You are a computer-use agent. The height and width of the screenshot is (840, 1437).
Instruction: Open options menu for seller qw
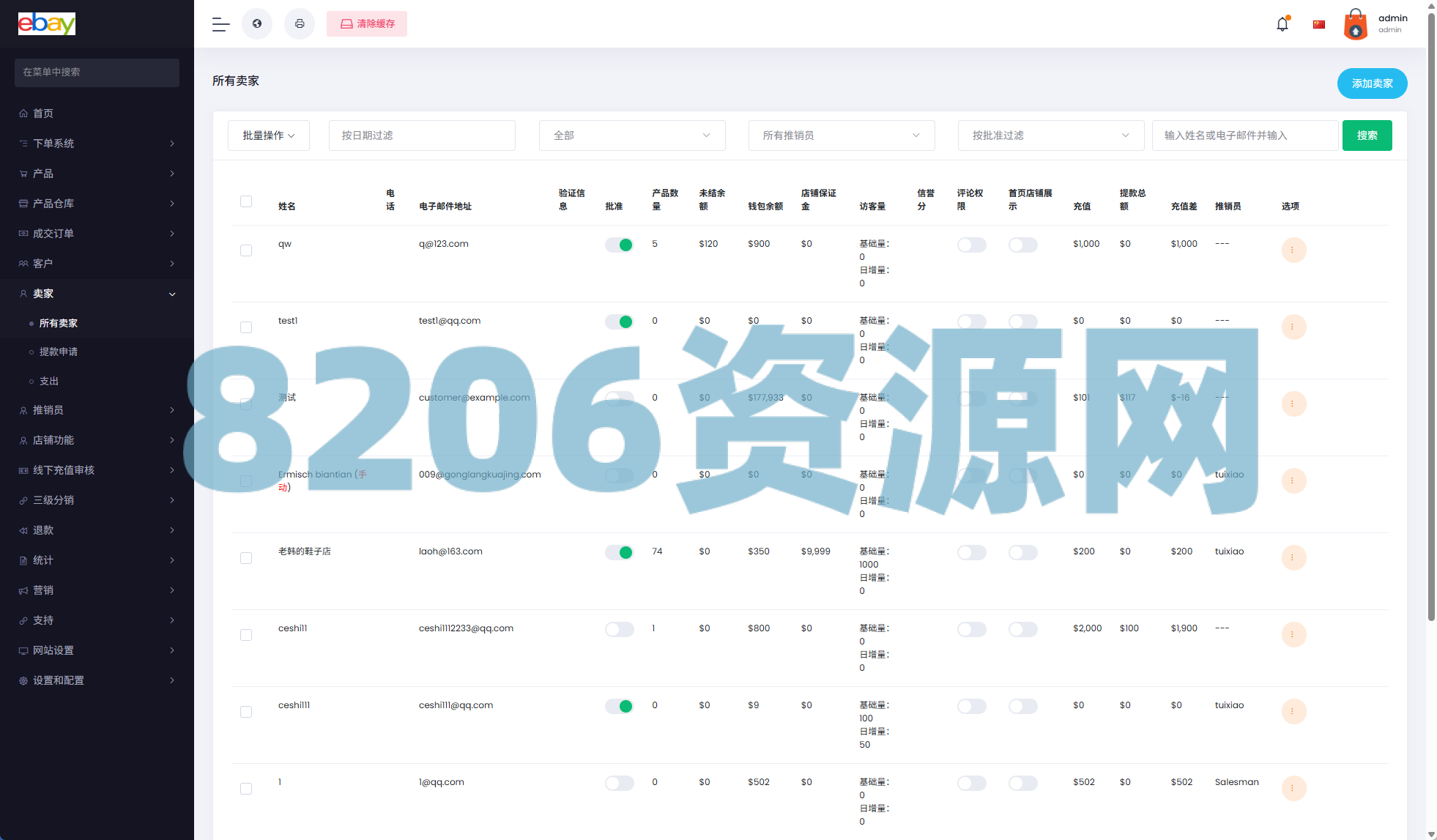1293,250
